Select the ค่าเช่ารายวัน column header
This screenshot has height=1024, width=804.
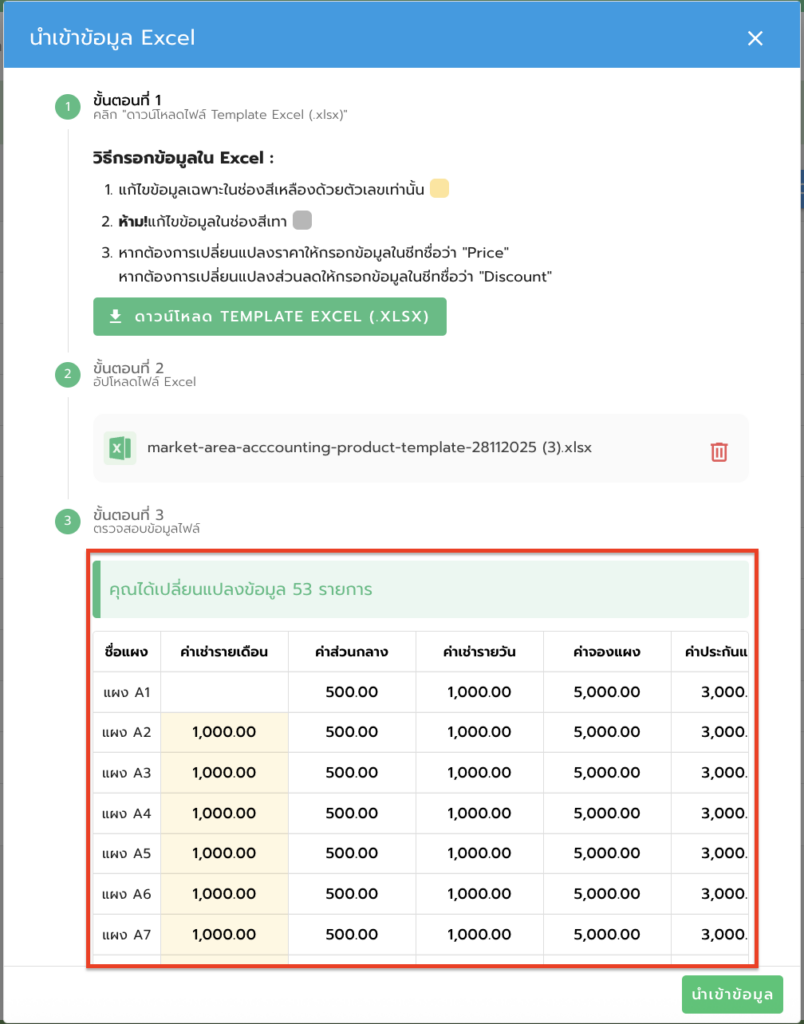(x=479, y=652)
